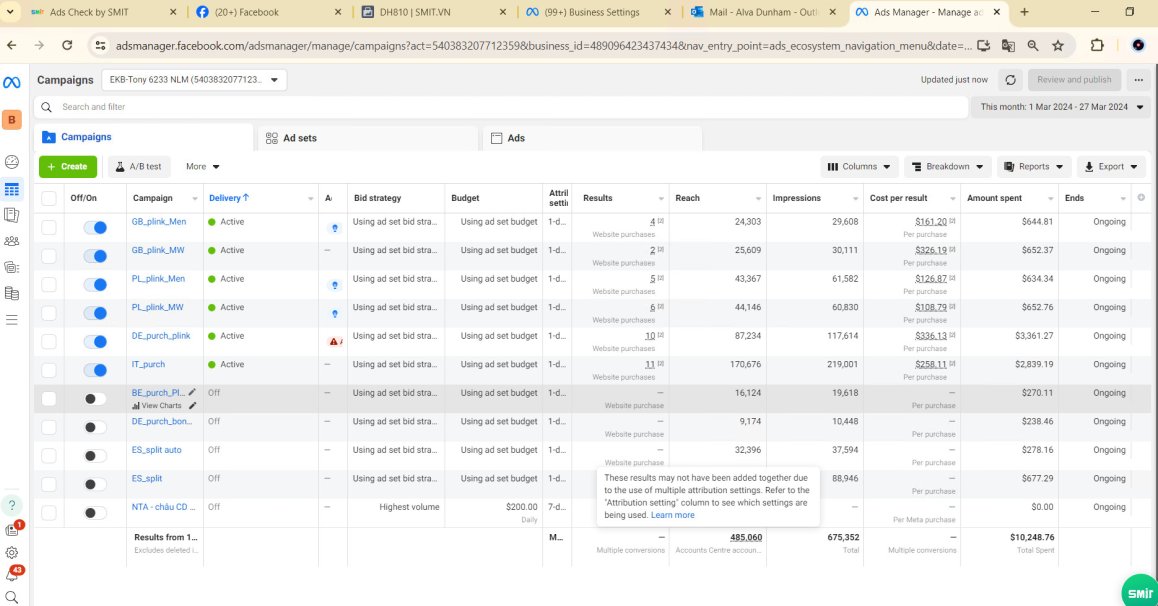Click the customize columns plus icon

tap(1141, 198)
